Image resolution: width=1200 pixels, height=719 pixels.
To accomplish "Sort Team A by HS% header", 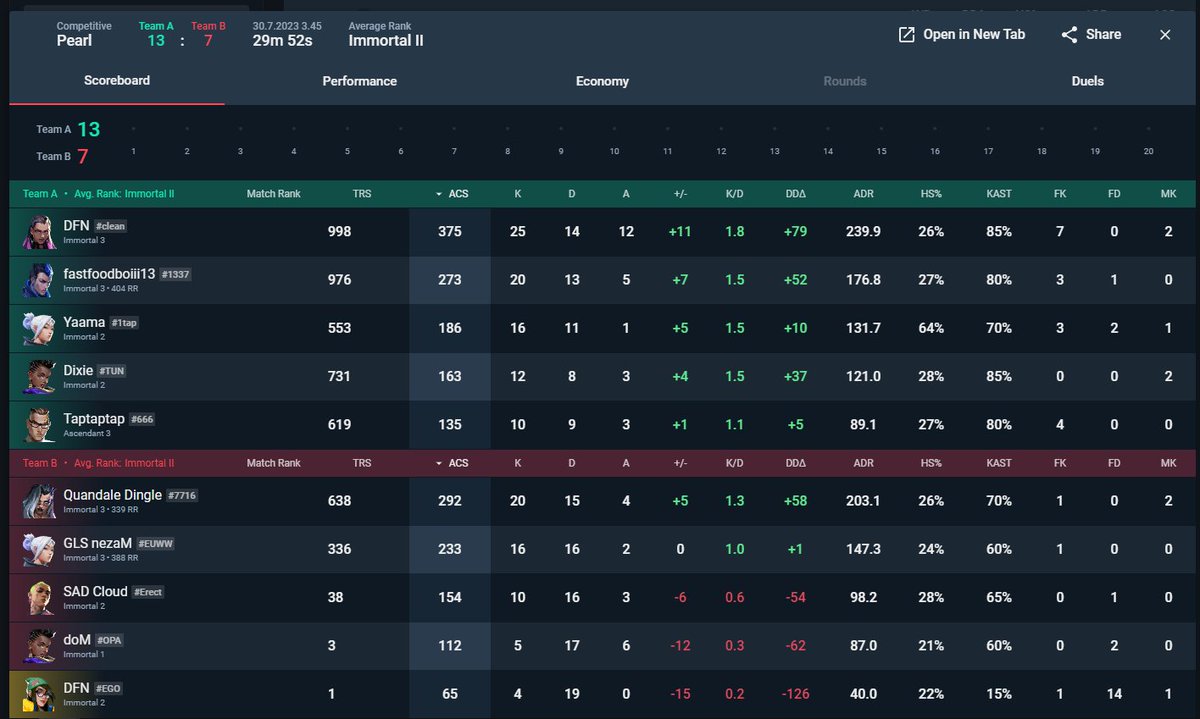I will tap(931, 194).
